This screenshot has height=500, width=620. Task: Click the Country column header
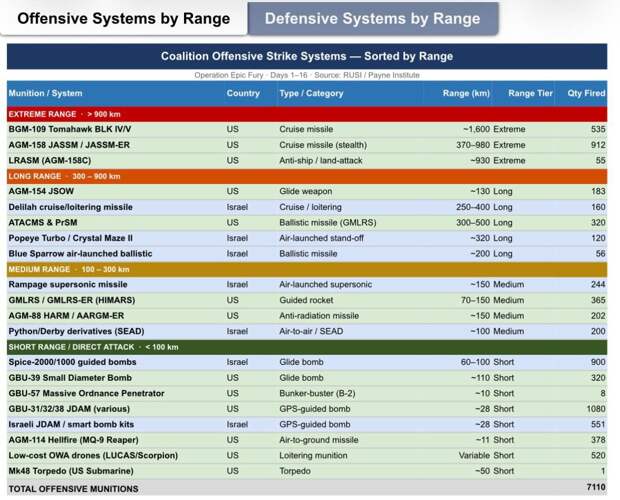[x=243, y=93]
